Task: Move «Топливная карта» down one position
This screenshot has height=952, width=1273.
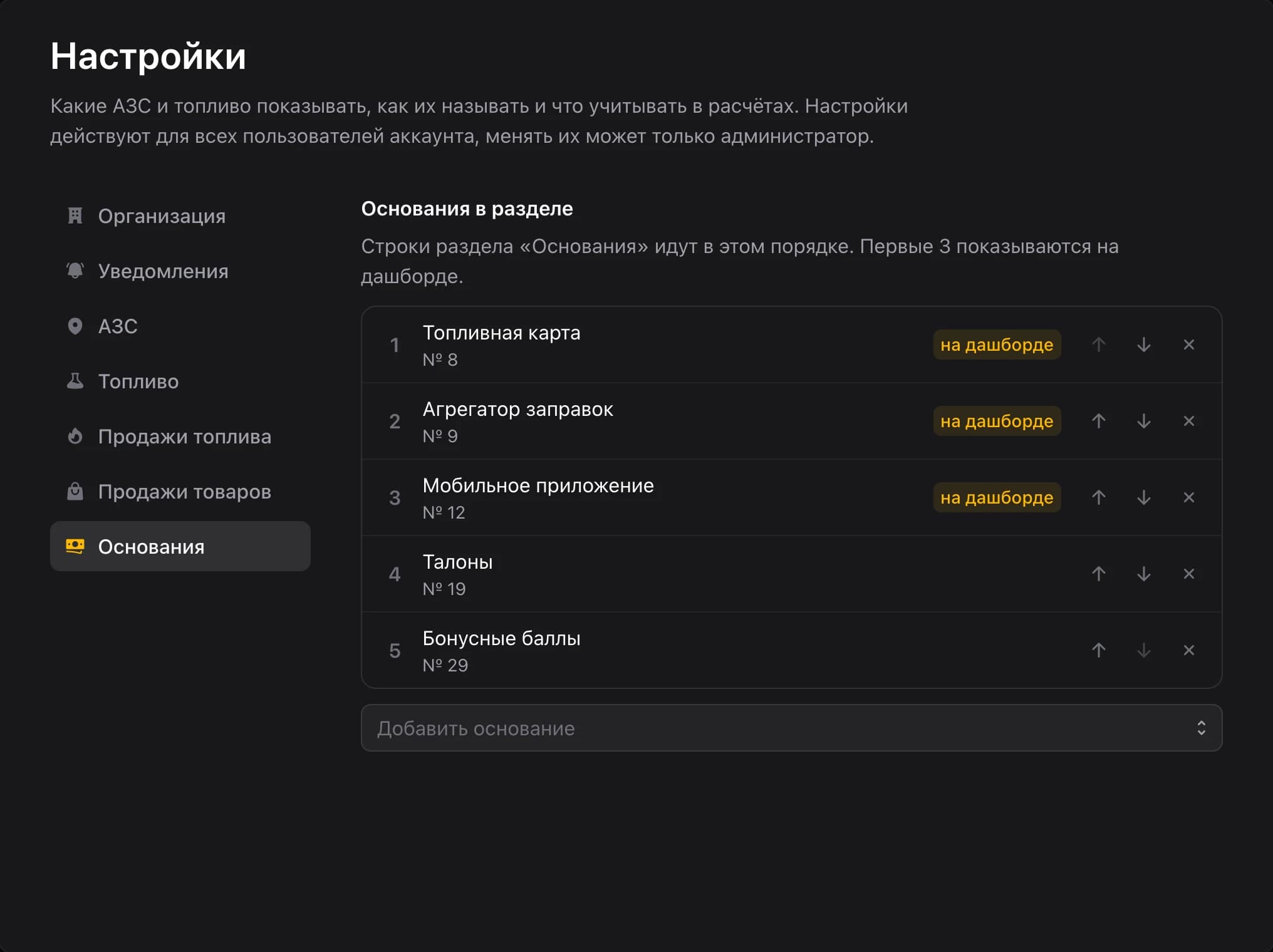Action: (1143, 344)
